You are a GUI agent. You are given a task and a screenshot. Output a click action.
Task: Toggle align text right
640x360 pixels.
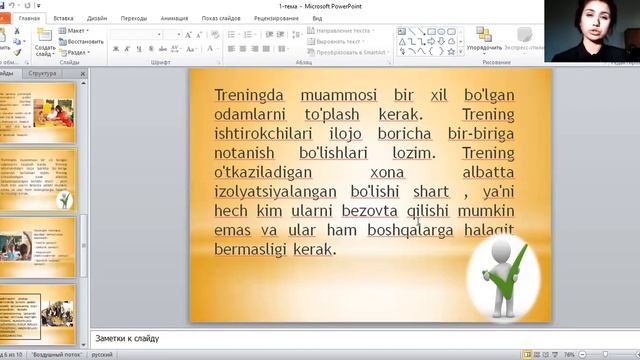pos(255,49)
